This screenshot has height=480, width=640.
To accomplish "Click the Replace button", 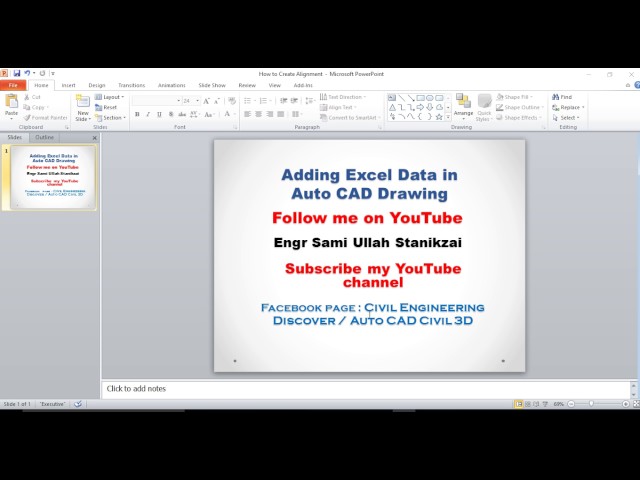I will (x=568, y=107).
